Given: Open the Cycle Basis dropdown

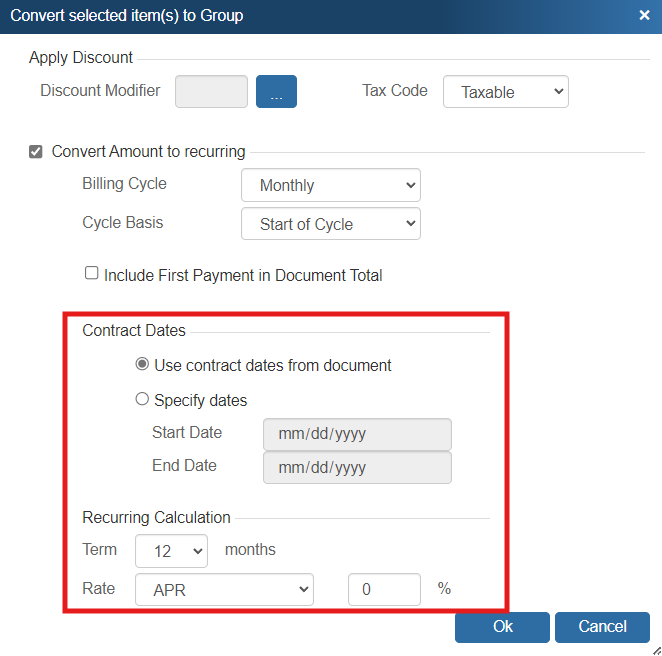Looking at the screenshot, I should pyautogui.click(x=331, y=224).
